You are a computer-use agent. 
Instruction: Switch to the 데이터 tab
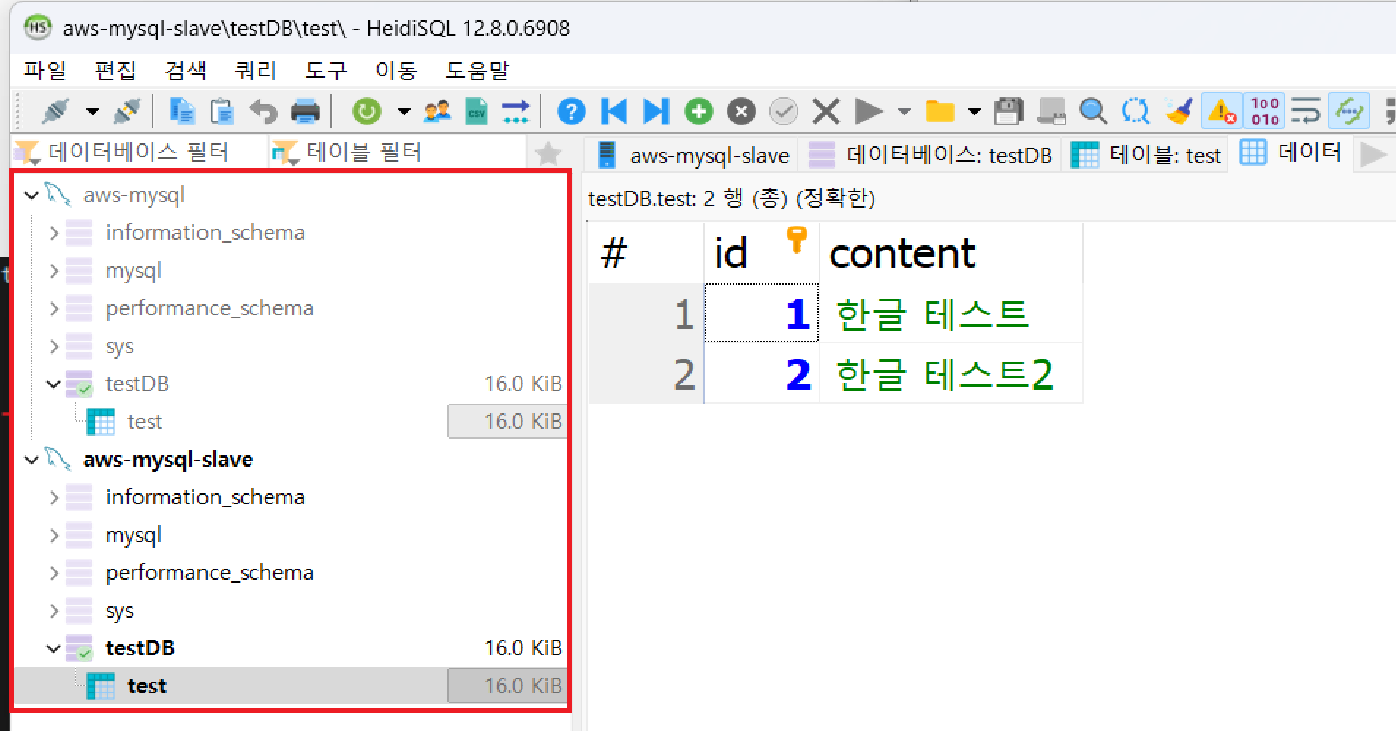click(1291, 153)
